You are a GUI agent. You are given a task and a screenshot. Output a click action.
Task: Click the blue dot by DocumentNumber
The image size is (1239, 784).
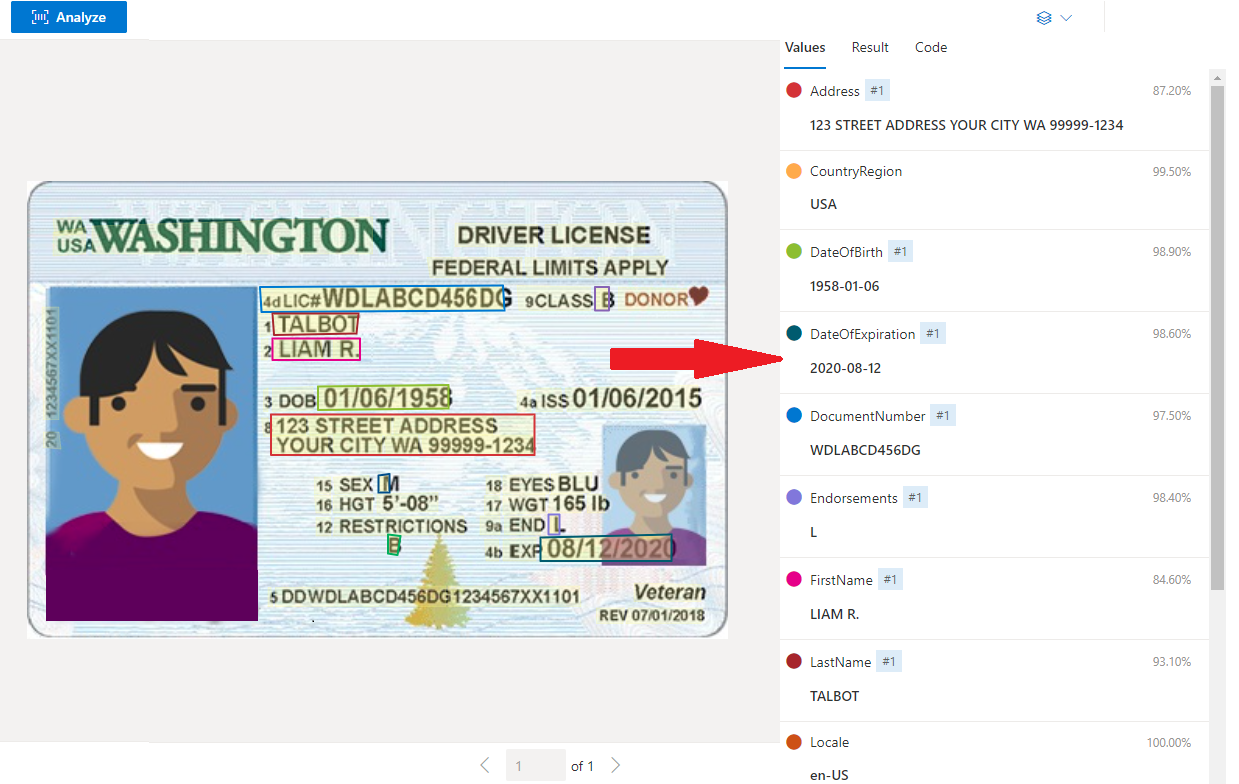(x=792, y=415)
